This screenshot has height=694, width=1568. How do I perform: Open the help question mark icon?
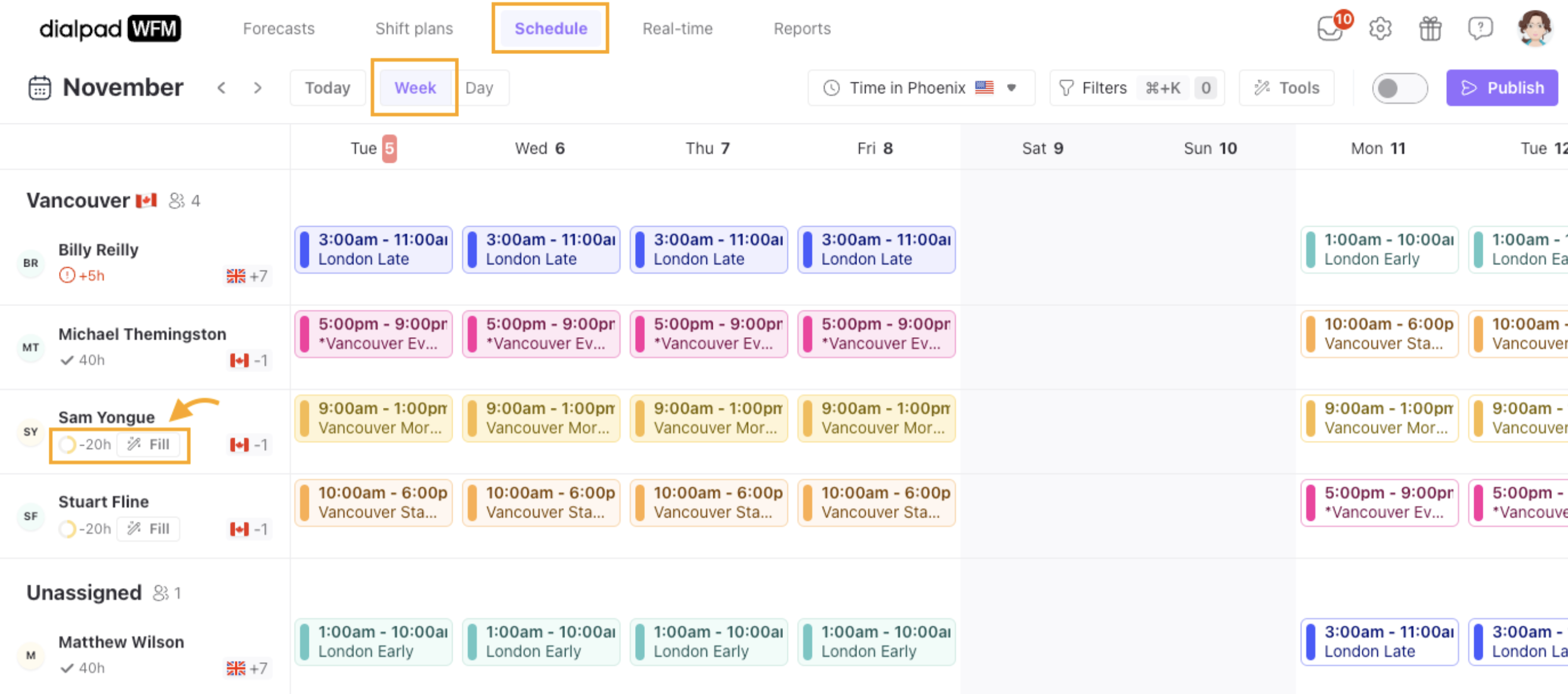pos(1480,28)
